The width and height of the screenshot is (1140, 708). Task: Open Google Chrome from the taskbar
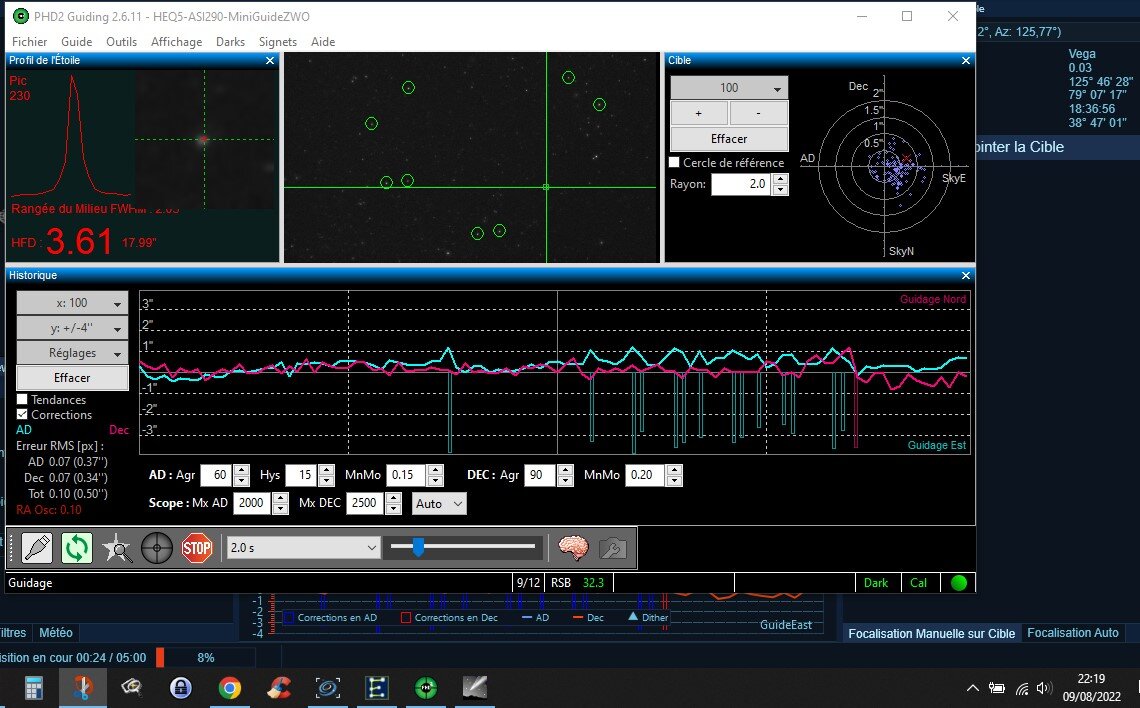point(230,687)
